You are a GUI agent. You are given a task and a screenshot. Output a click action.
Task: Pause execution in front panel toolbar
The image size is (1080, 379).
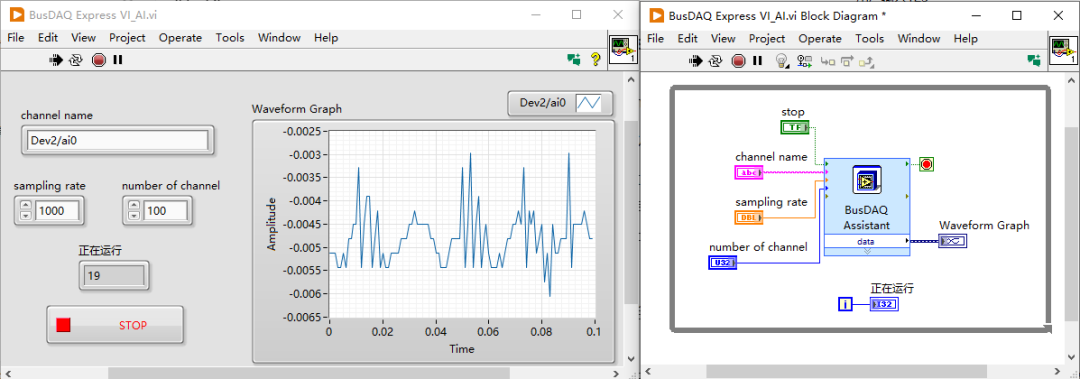(x=118, y=60)
